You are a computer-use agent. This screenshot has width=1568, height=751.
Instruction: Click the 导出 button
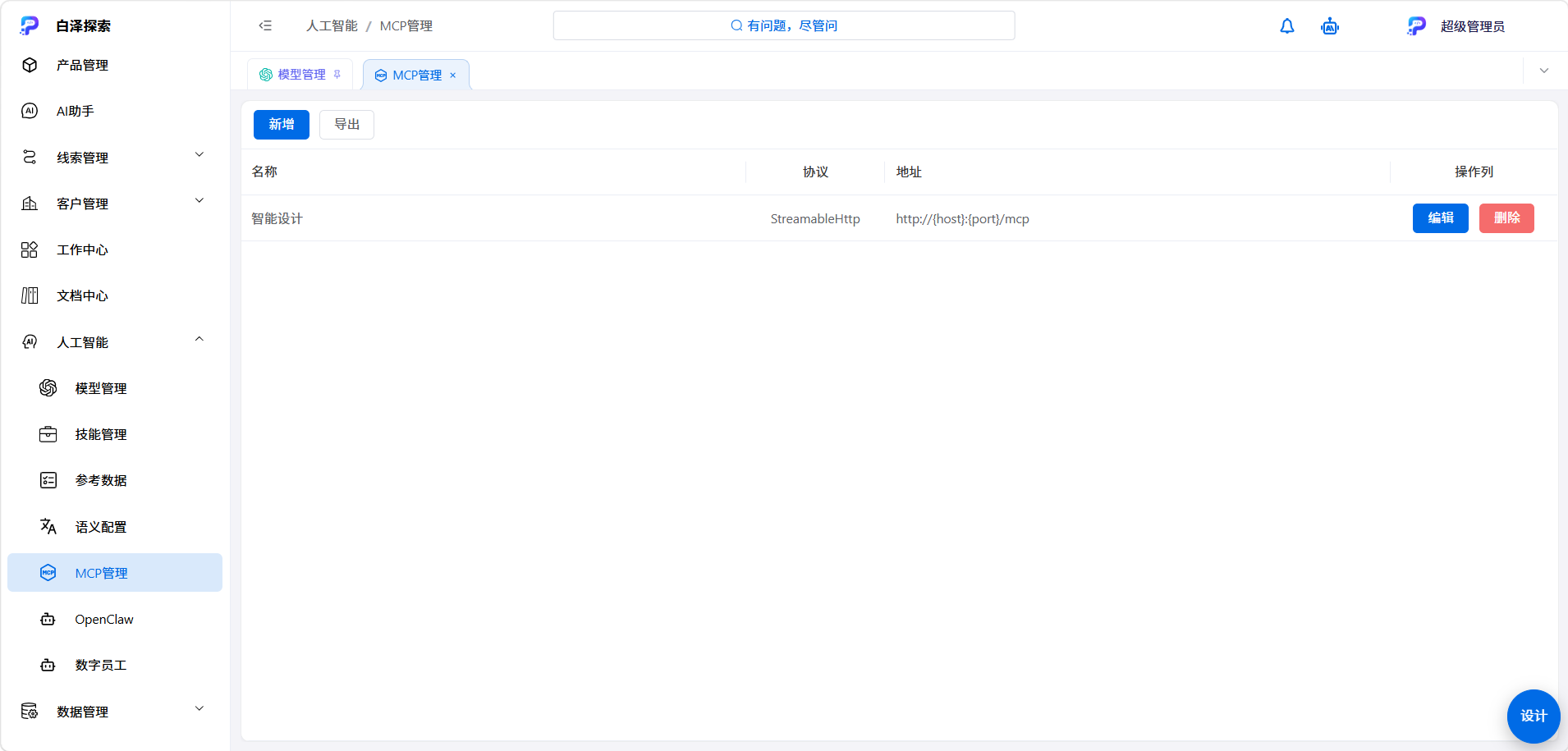click(346, 125)
